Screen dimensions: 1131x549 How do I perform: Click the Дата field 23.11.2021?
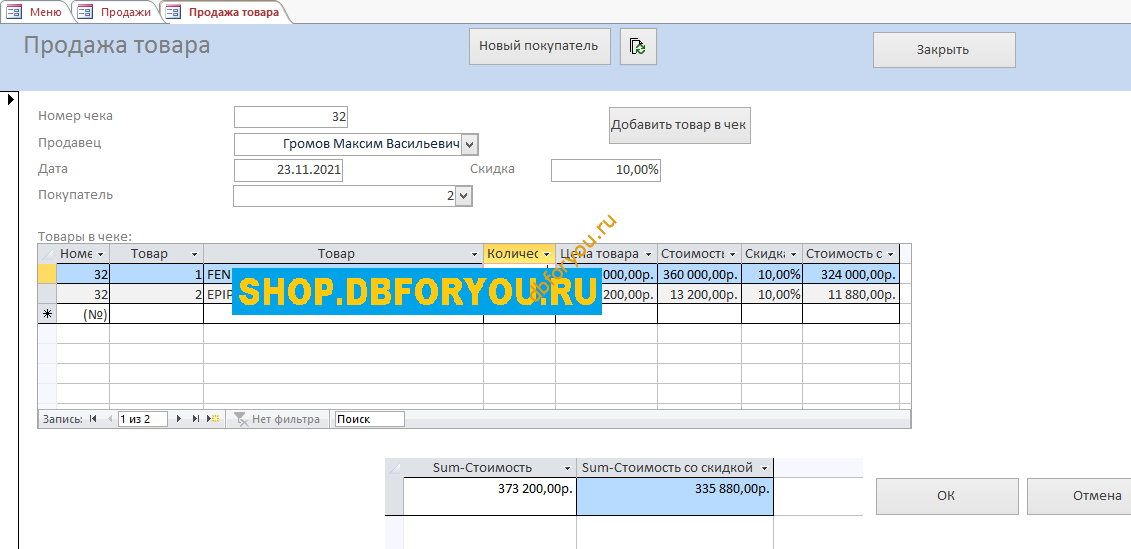pos(289,170)
